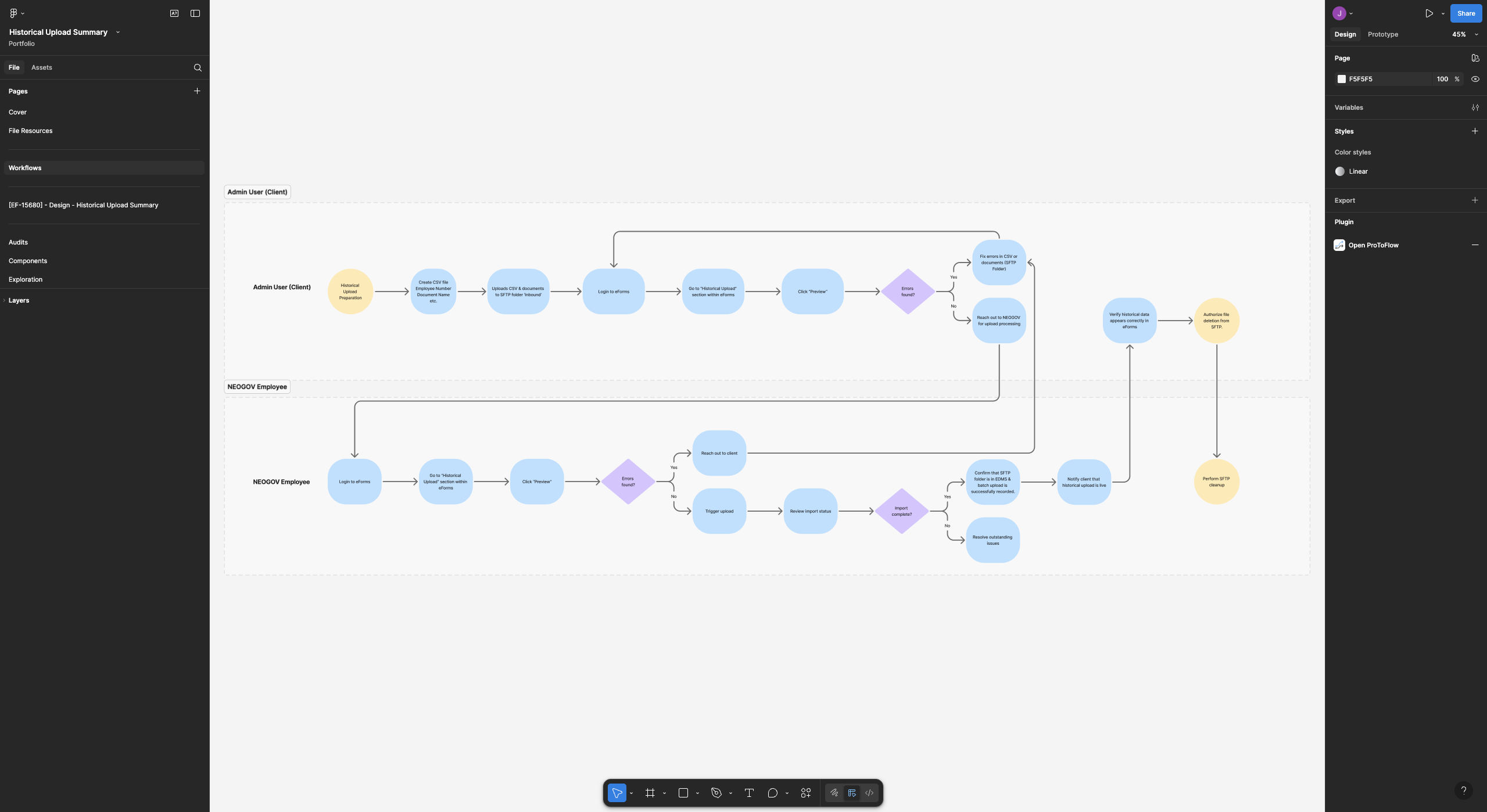
Task: Select the Frame tool
Action: point(650,792)
